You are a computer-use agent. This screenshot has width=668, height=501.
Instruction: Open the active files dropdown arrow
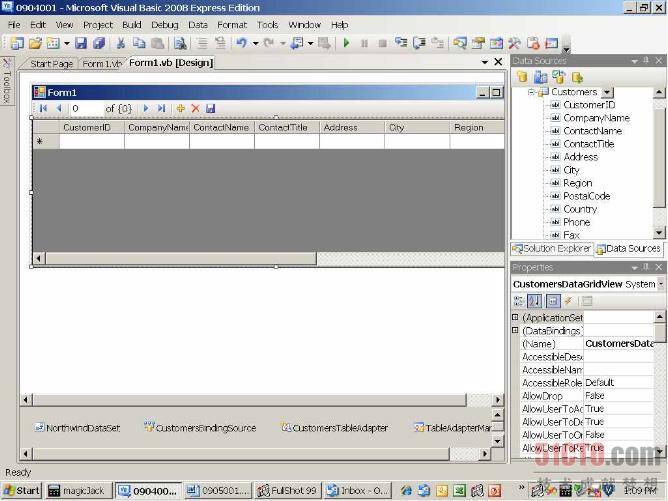coord(484,62)
